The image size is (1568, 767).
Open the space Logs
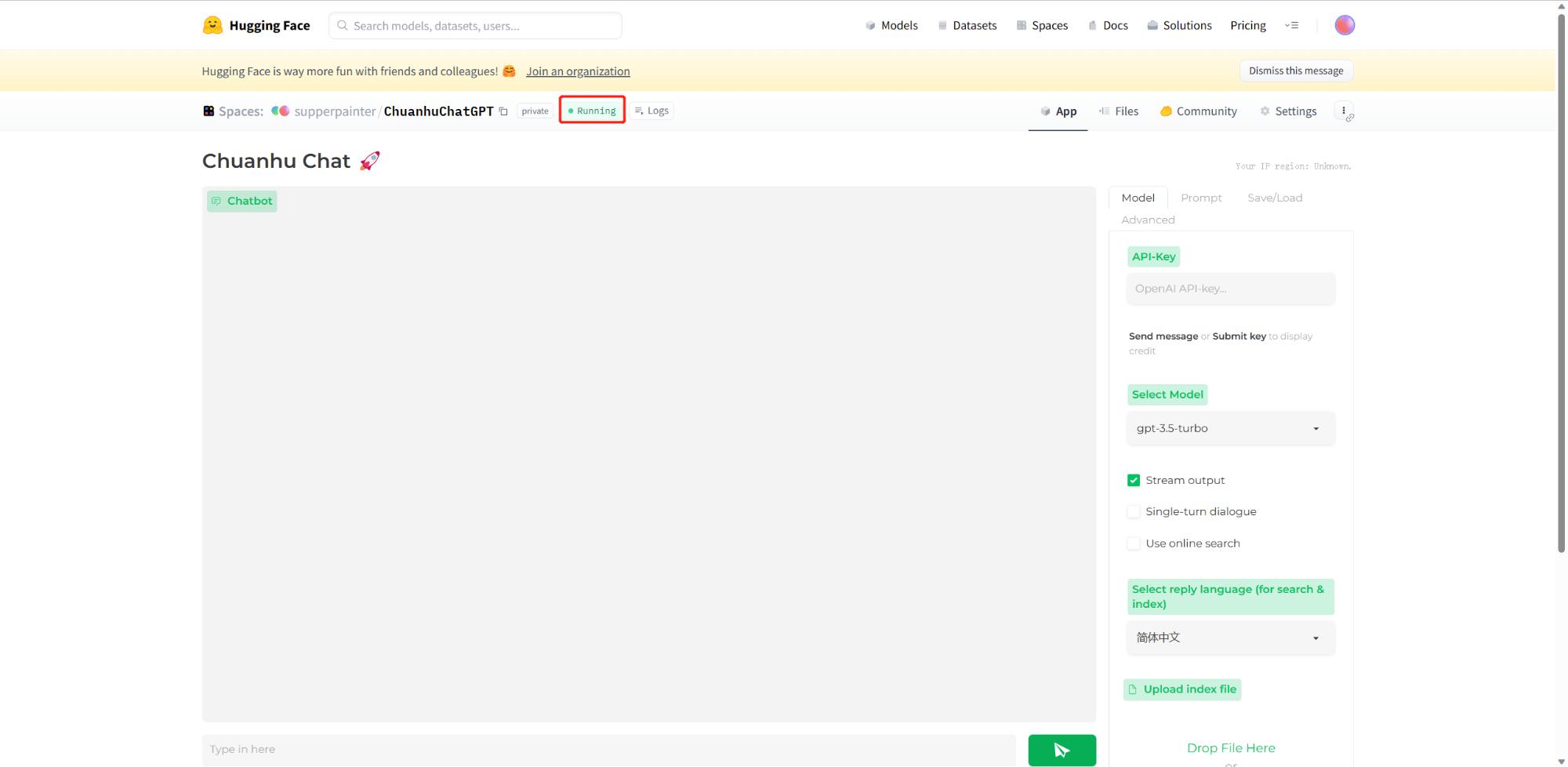point(652,111)
